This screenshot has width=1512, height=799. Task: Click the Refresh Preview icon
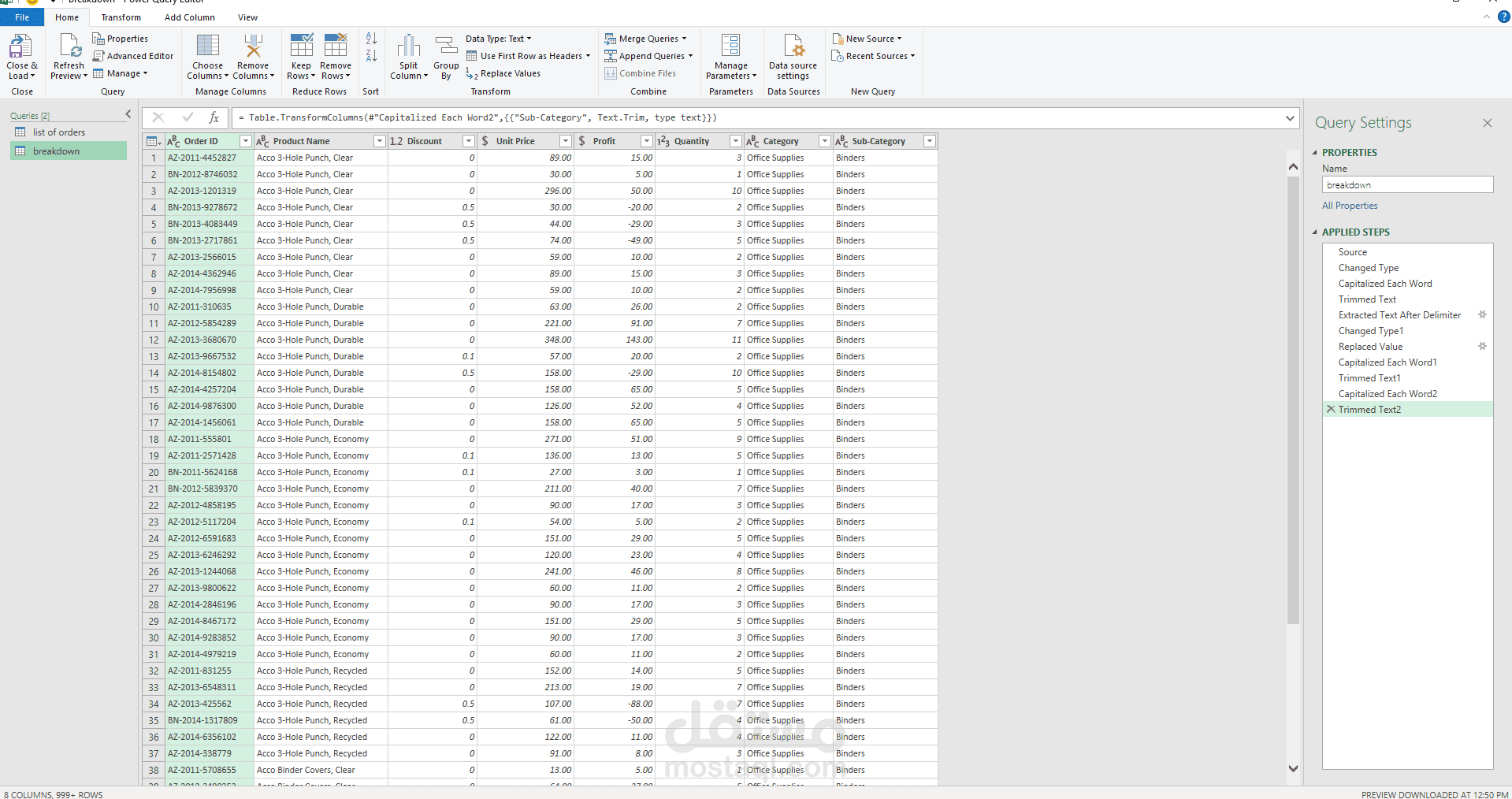click(x=69, y=46)
